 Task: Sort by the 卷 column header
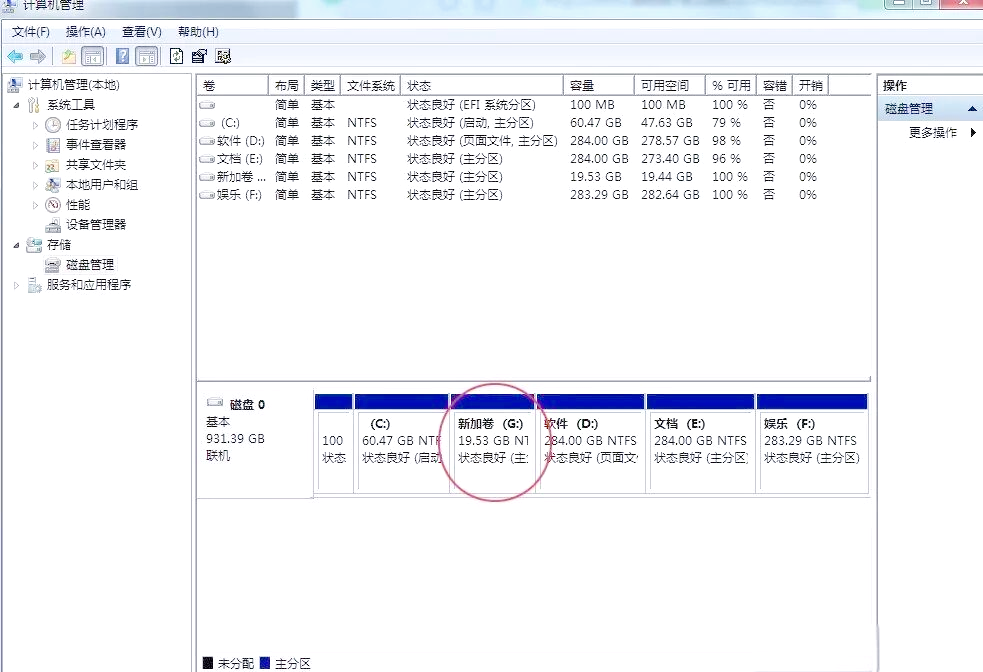pos(233,85)
